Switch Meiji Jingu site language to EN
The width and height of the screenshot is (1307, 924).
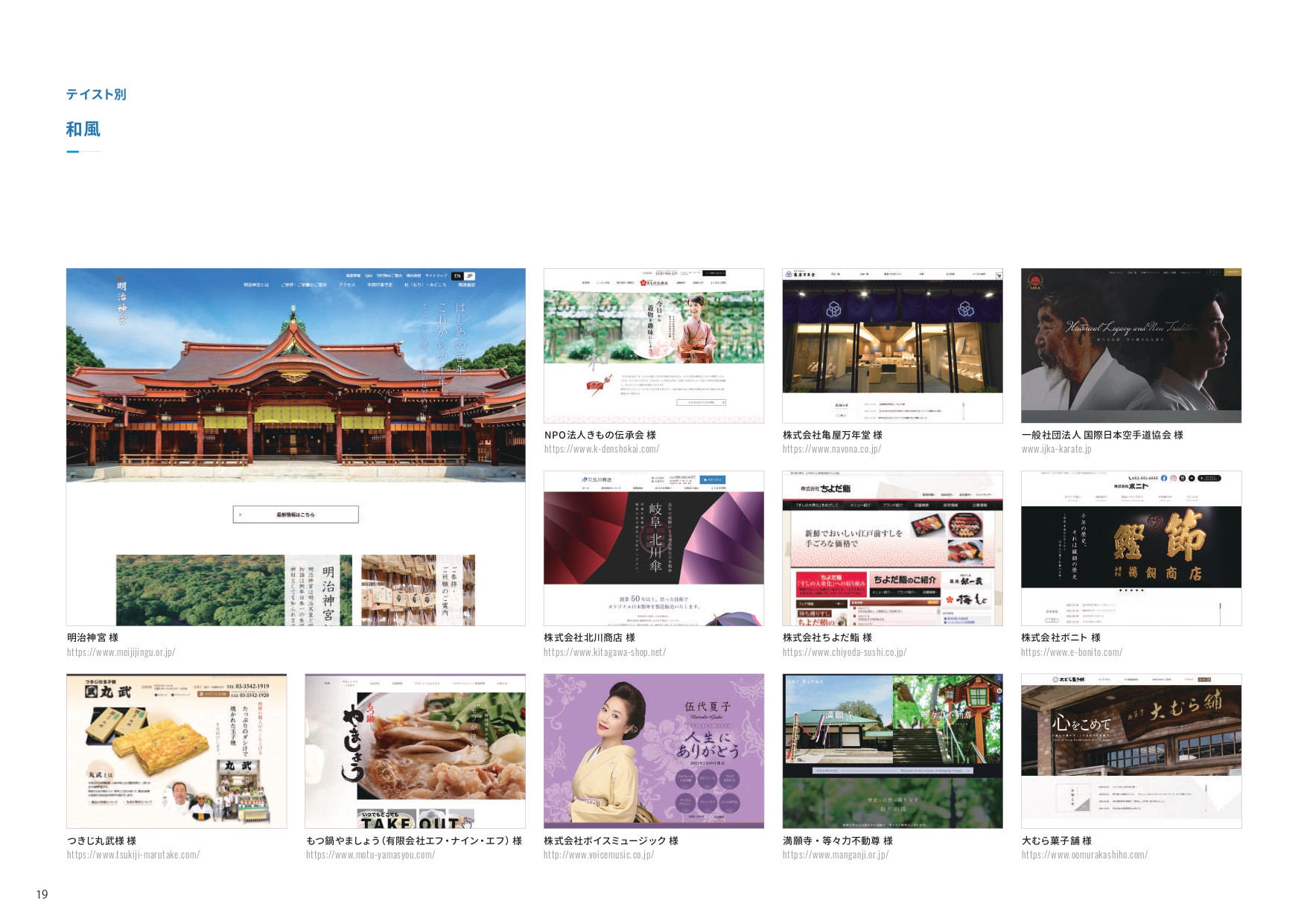click(x=457, y=276)
